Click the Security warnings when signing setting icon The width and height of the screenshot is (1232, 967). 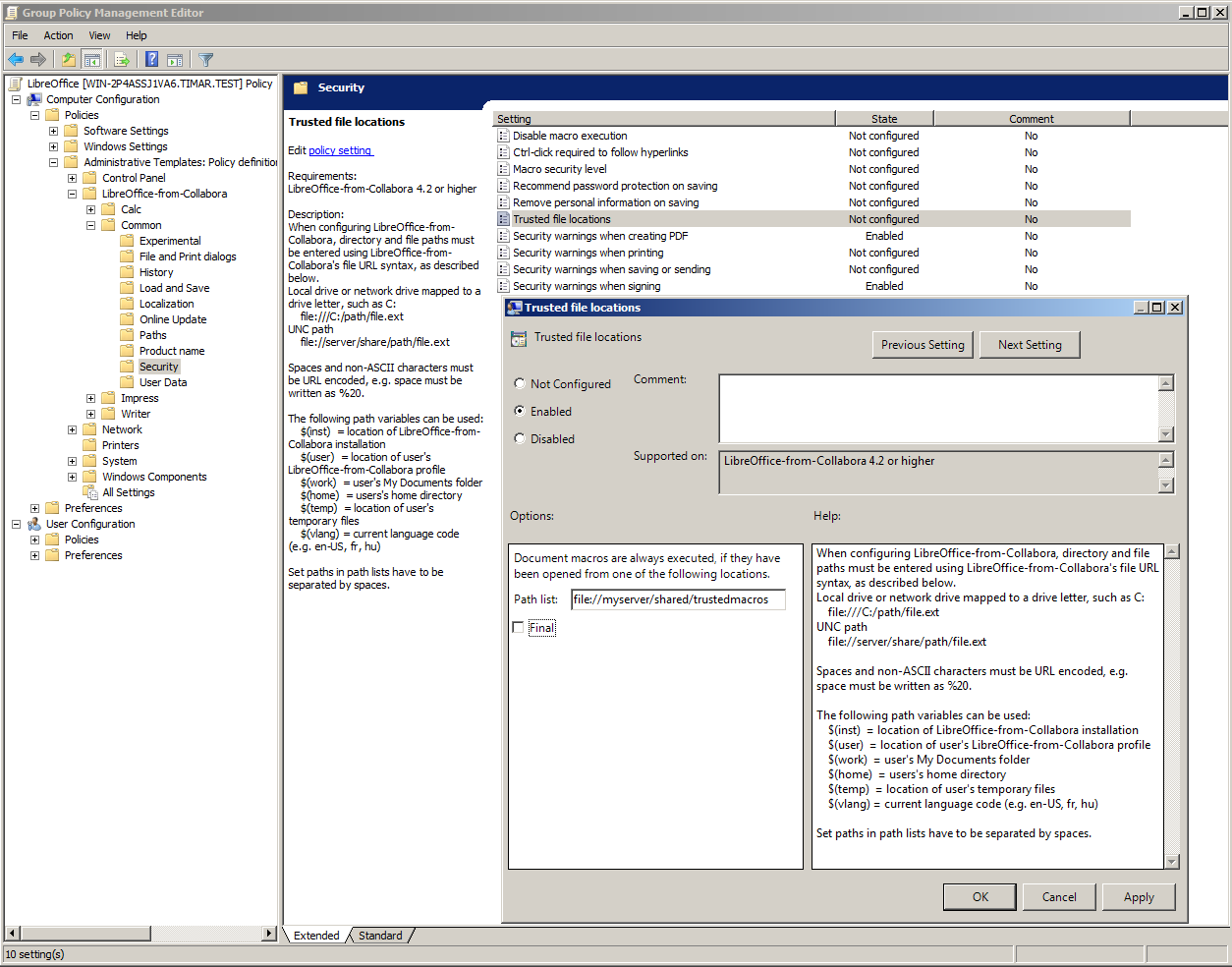tap(503, 287)
